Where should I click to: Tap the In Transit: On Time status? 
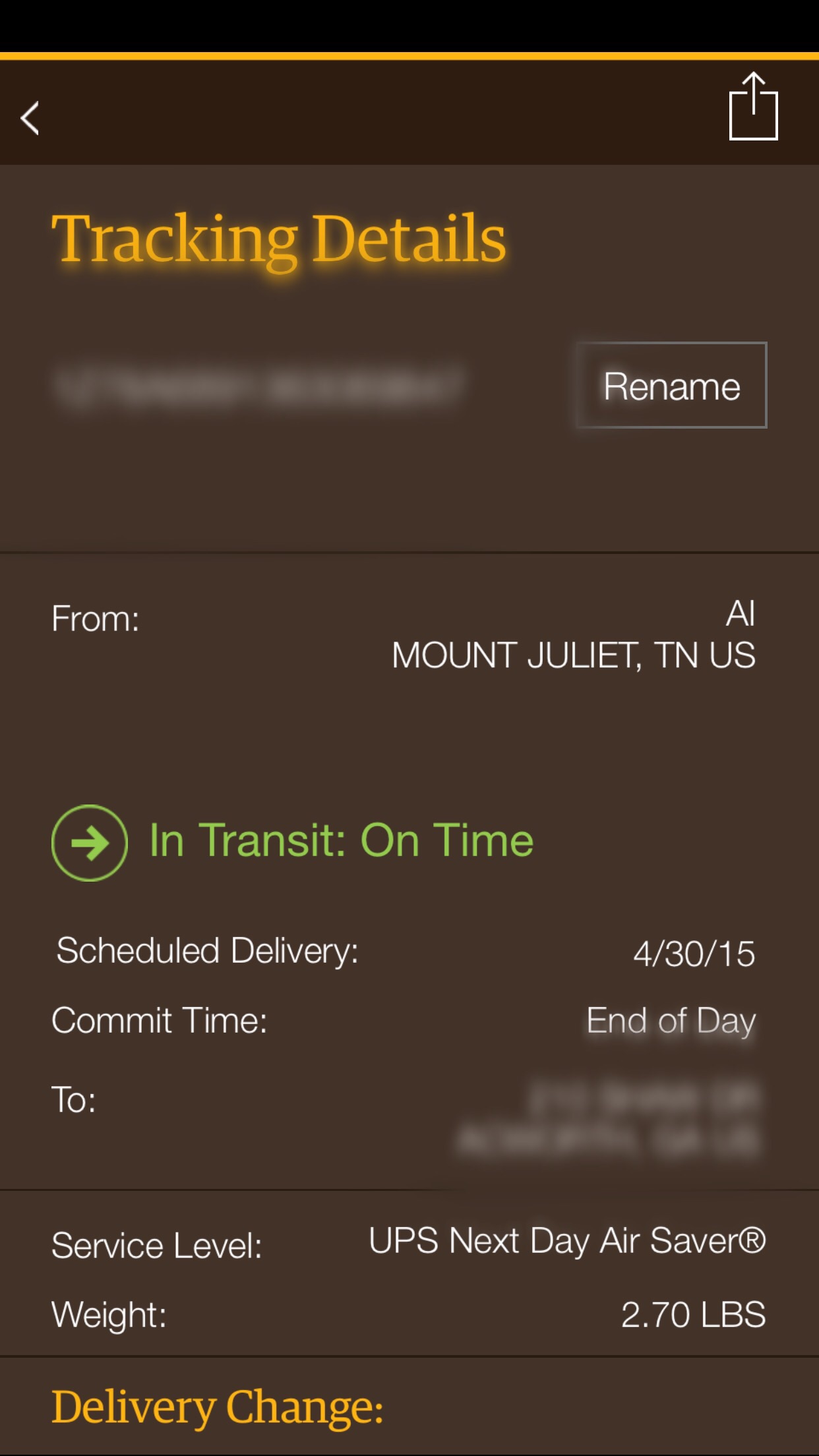click(x=342, y=841)
